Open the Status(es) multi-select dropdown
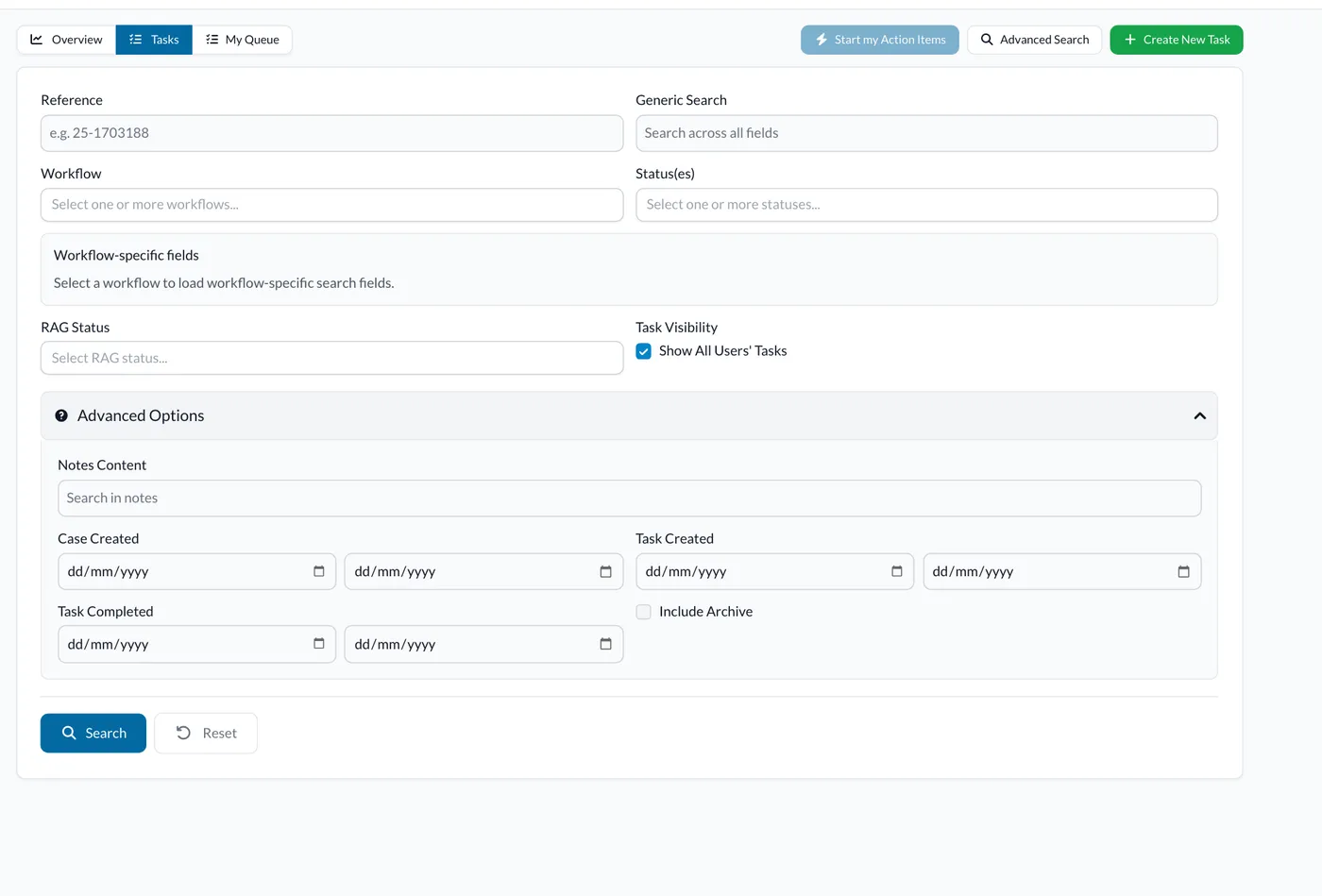The width and height of the screenshot is (1322, 896). pyautogui.click(x=926, y=205)
